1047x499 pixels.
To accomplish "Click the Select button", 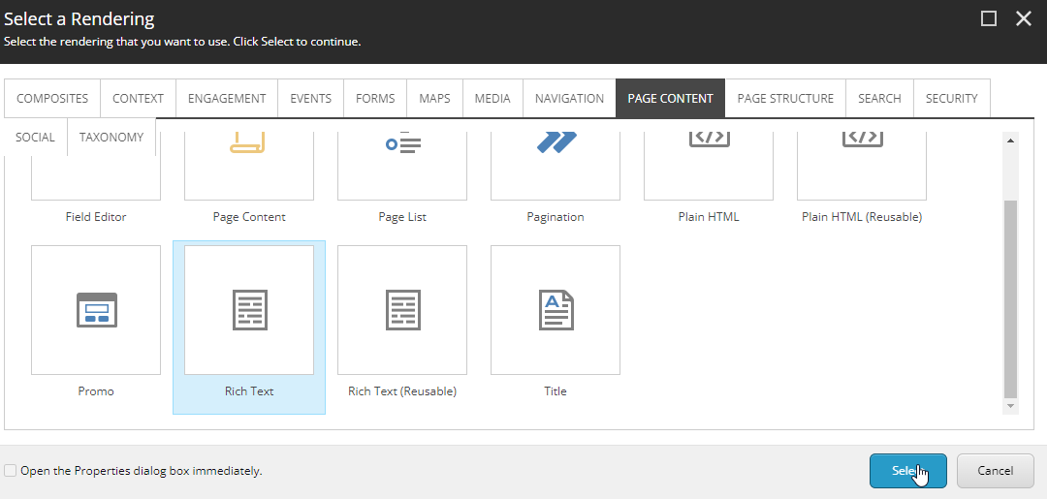I will coord(907,471).
